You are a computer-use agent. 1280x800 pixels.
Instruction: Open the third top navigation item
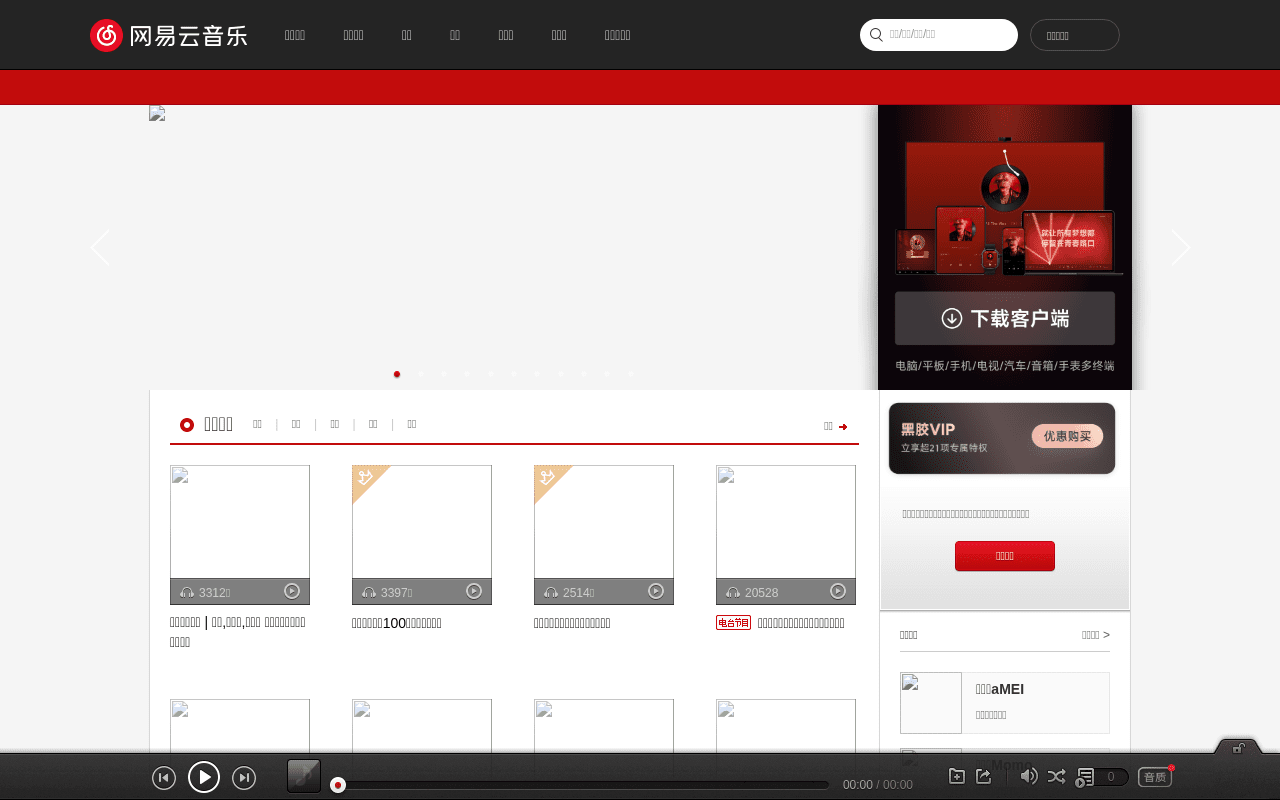pos(407,35)
